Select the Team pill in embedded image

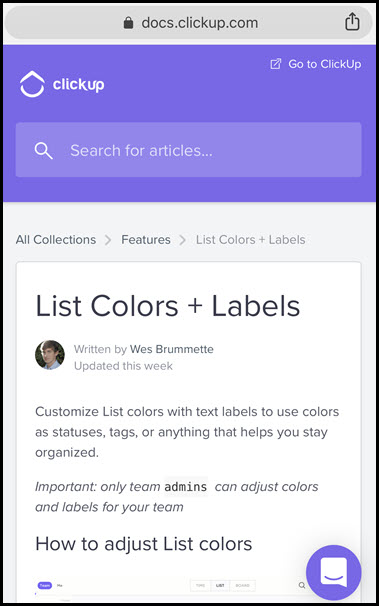tap(44, 586)
